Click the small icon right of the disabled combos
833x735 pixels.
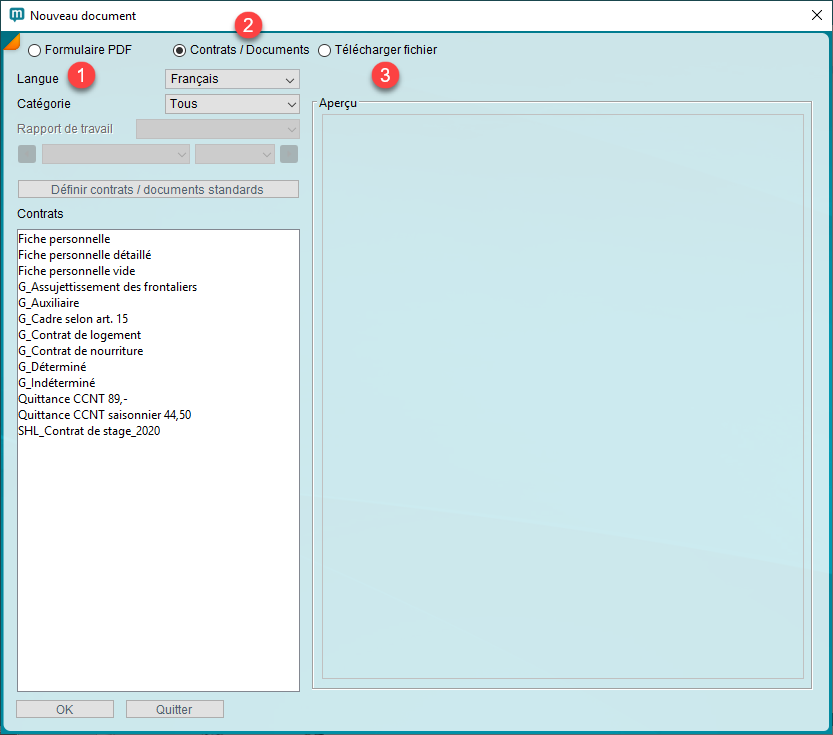(x=290, y=154)
